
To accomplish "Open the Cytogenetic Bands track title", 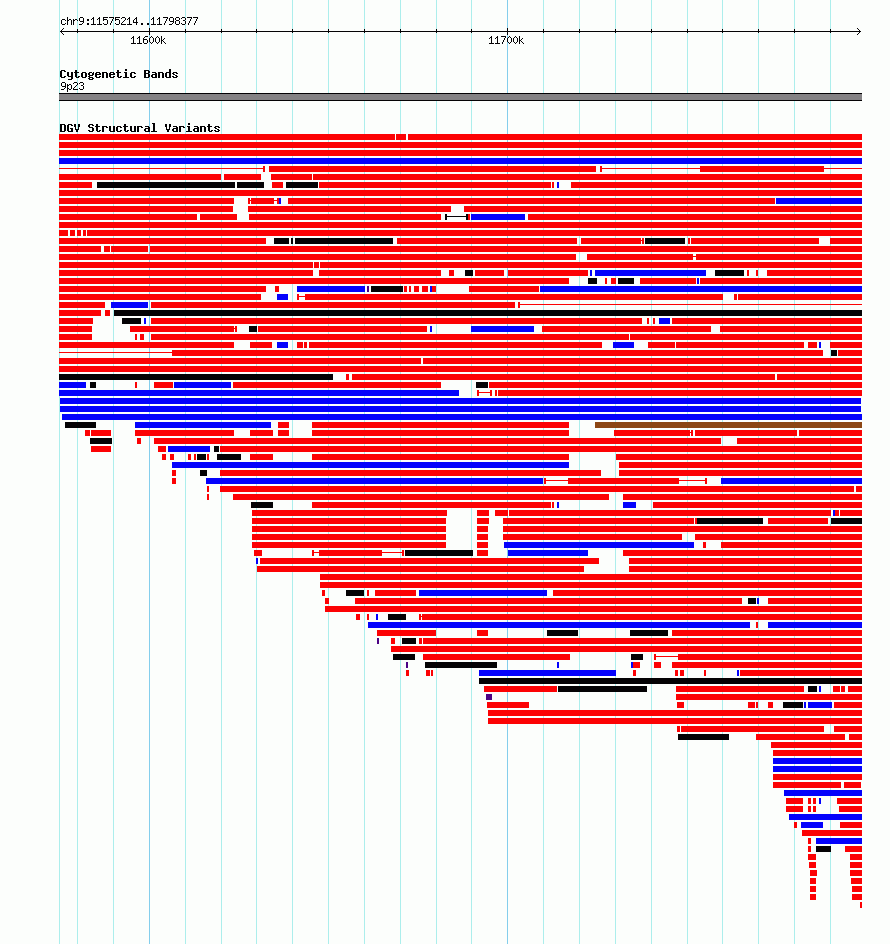I will tap(119, 74).
